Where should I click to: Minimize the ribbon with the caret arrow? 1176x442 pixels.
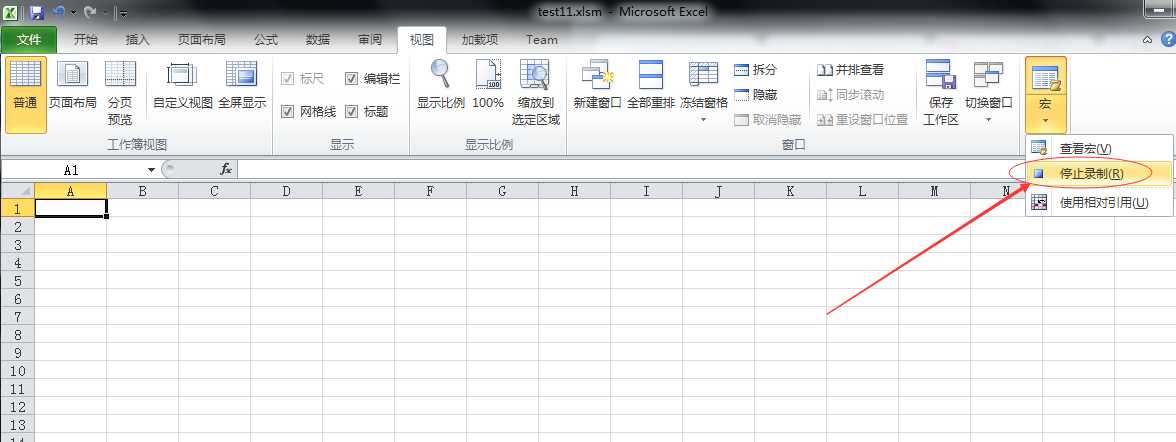coord(1148,41)
